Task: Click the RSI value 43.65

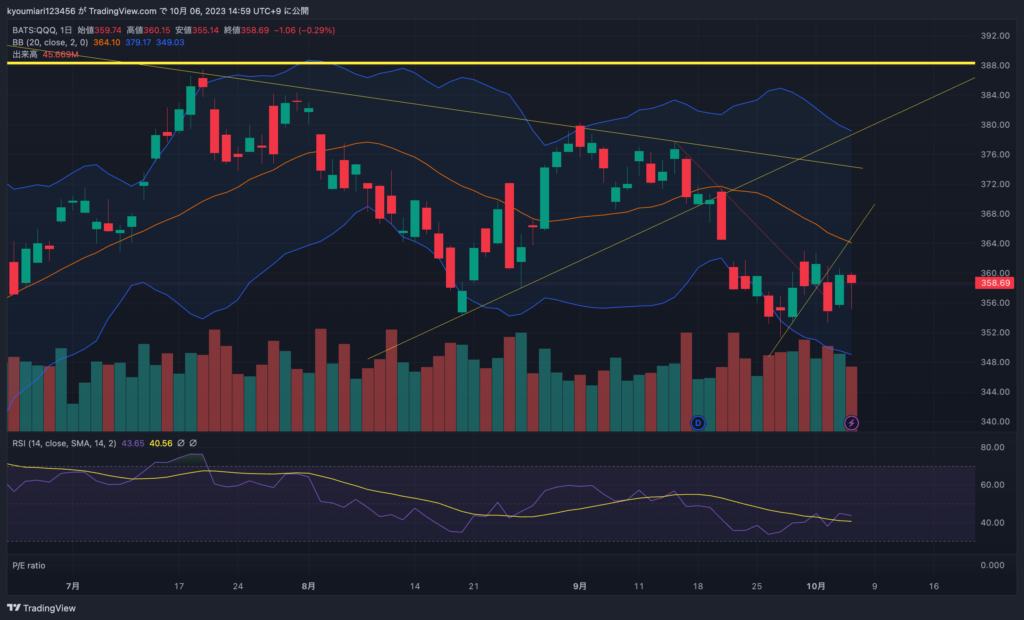Action: (133, 443)
